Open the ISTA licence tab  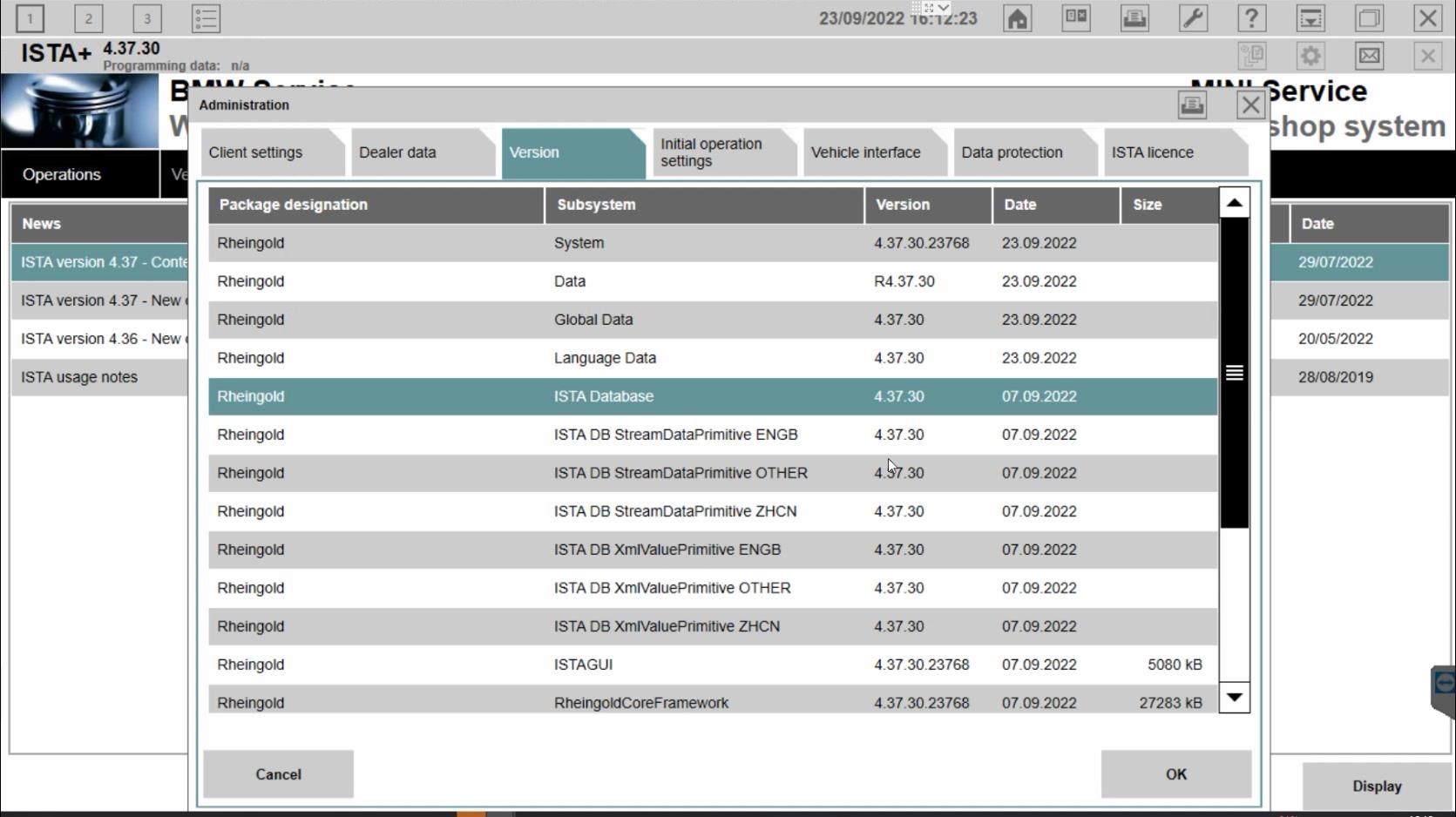(x=1175, y=152)
